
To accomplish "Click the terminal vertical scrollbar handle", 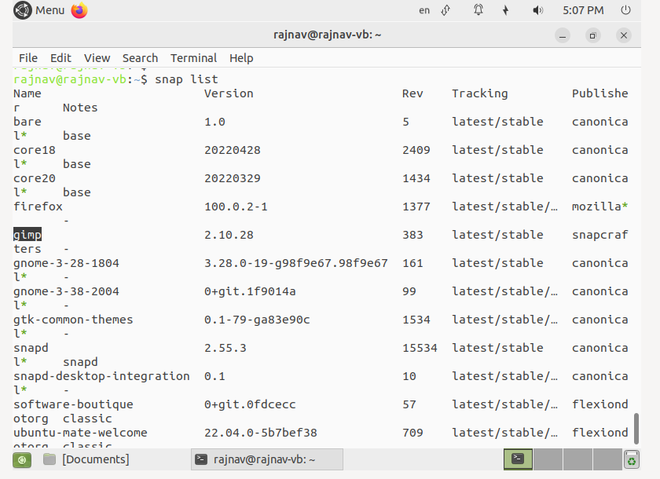I will point(636,428).
